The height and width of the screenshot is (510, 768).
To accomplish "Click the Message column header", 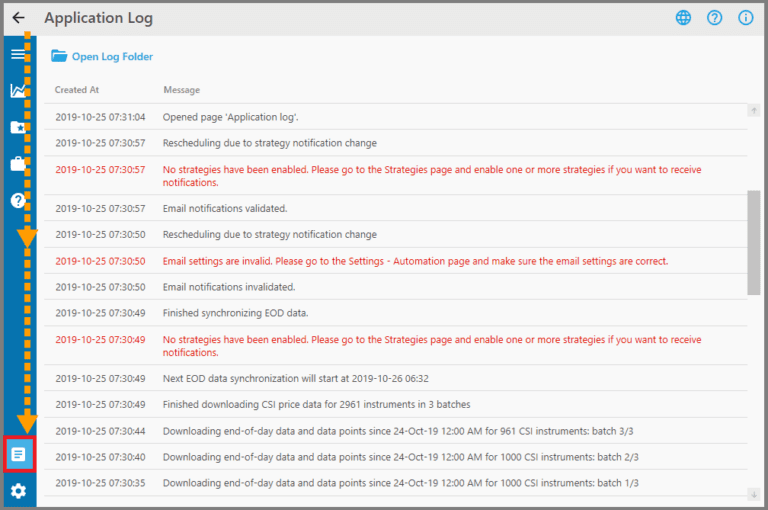I will (181, 90).
